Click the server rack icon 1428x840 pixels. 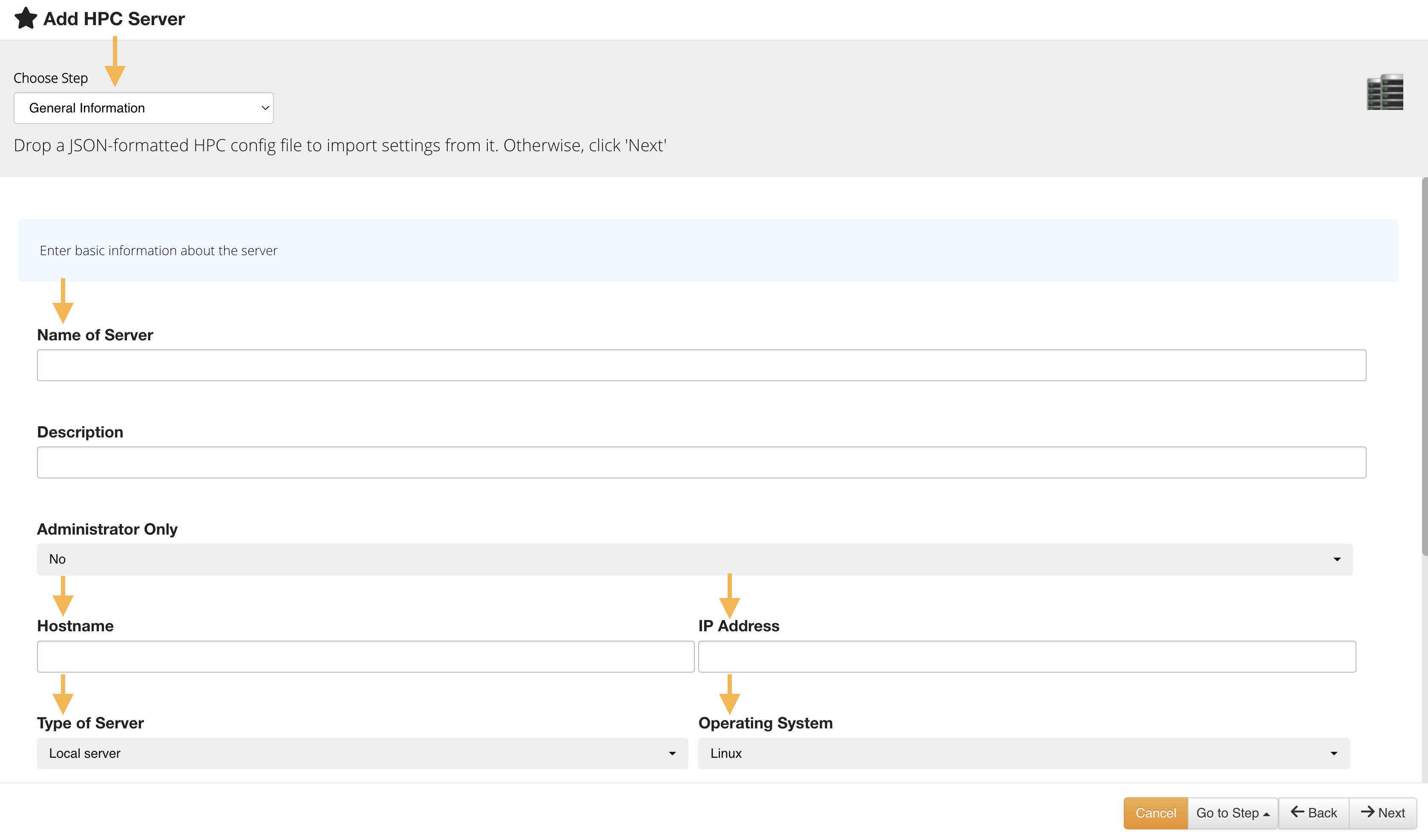pos(1385,91)
